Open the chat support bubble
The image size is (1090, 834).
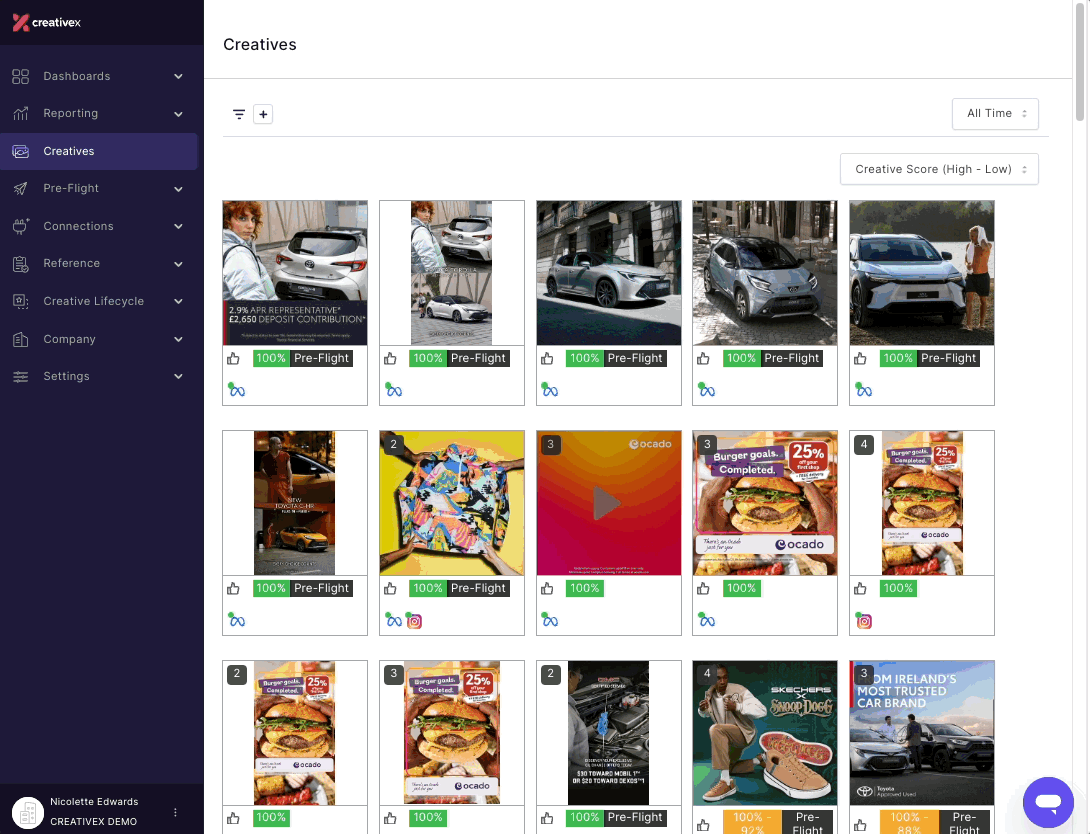(1048, 802)
